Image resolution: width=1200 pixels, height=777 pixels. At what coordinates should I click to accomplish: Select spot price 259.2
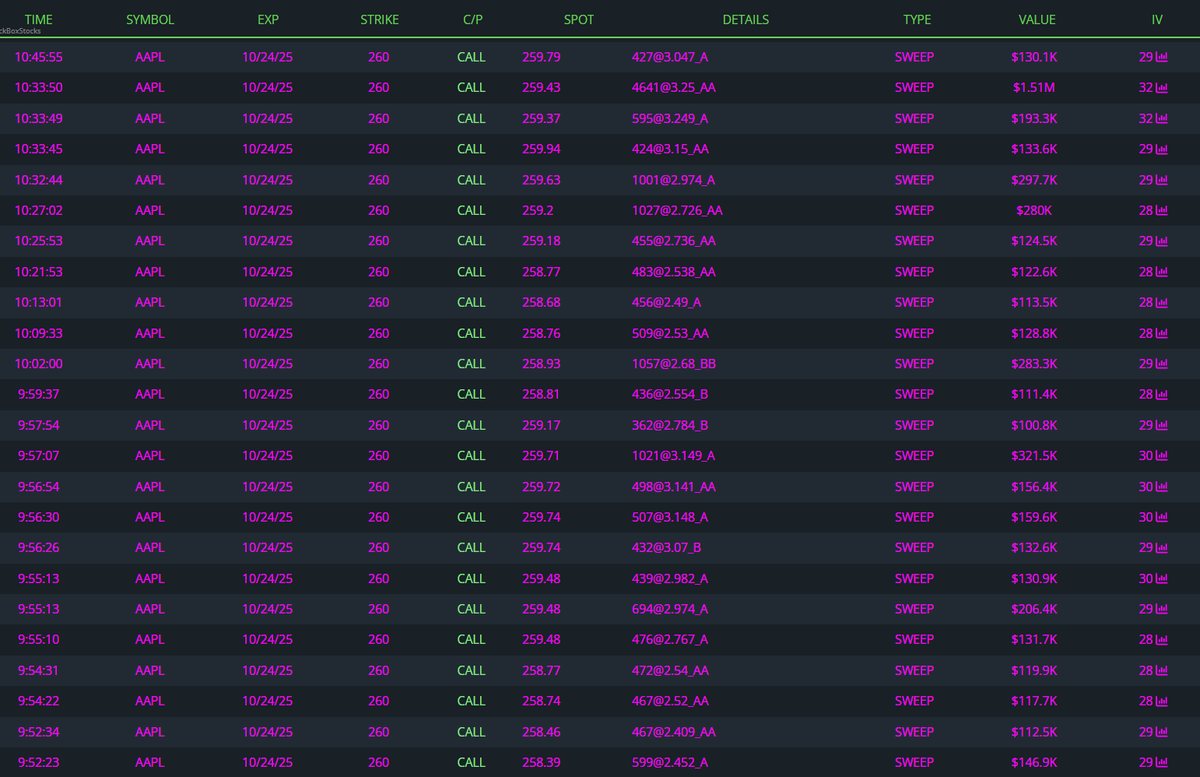point(538,211)
